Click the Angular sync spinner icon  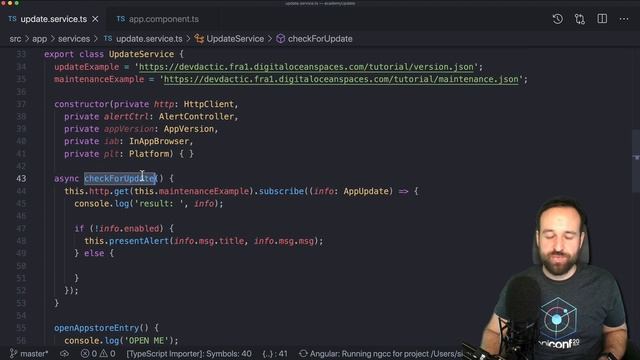coord(303,353)
